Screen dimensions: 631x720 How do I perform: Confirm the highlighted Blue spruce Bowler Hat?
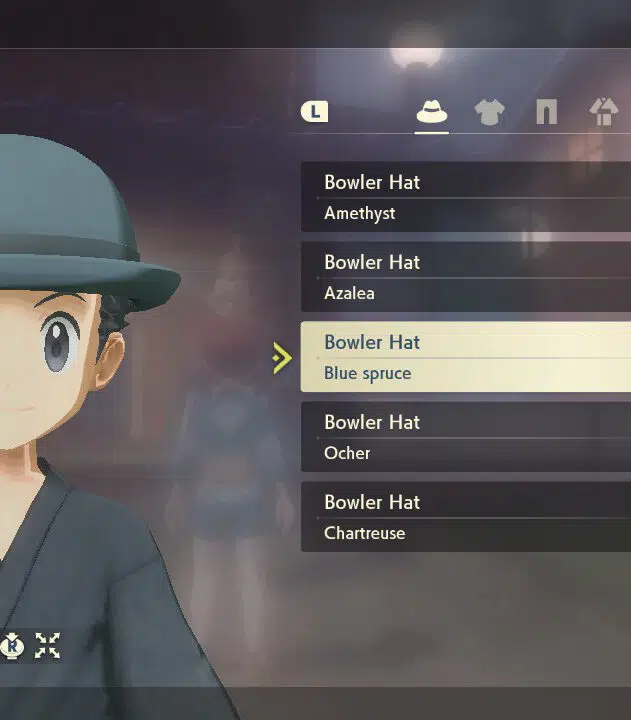[x=466, y=357]
